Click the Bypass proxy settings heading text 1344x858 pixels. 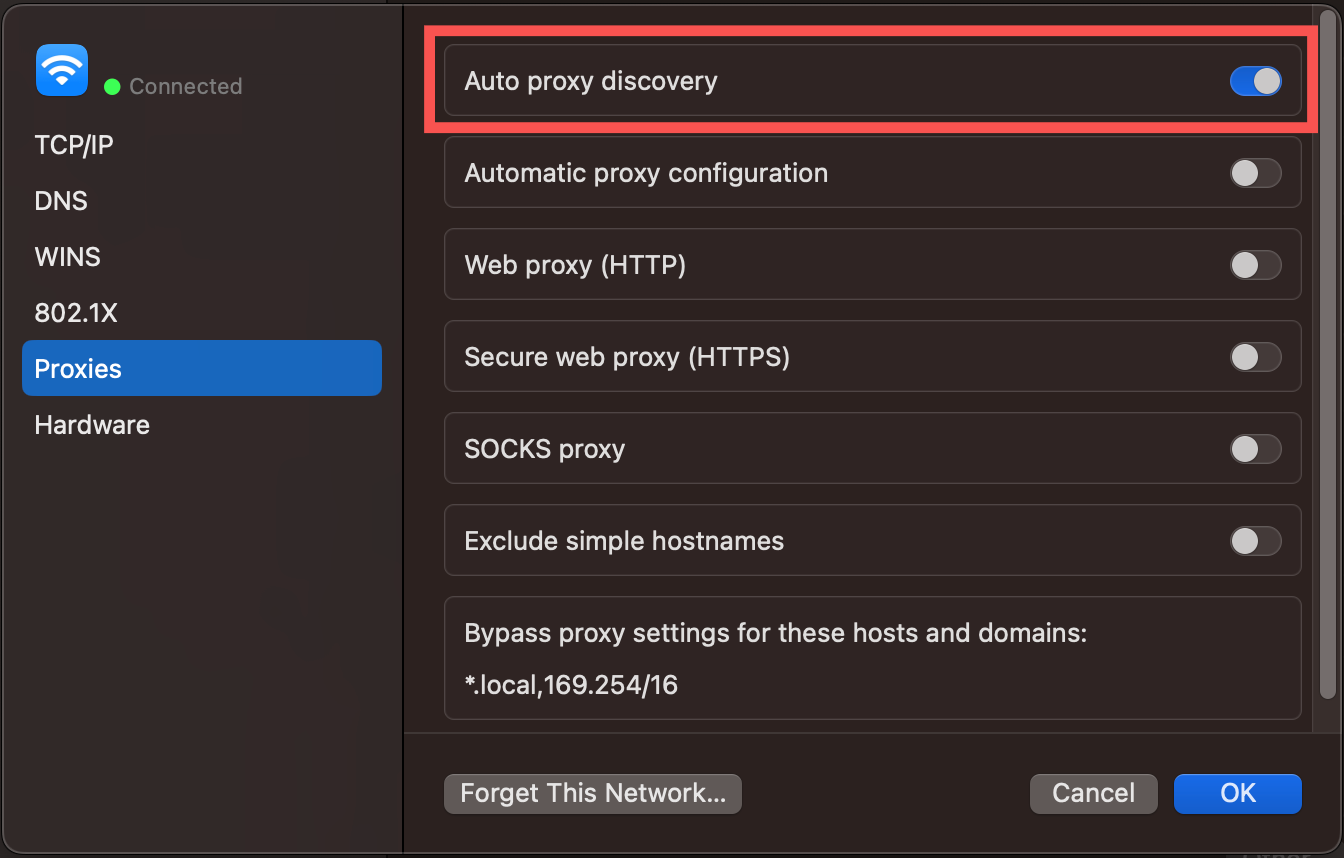click(775, 634)
